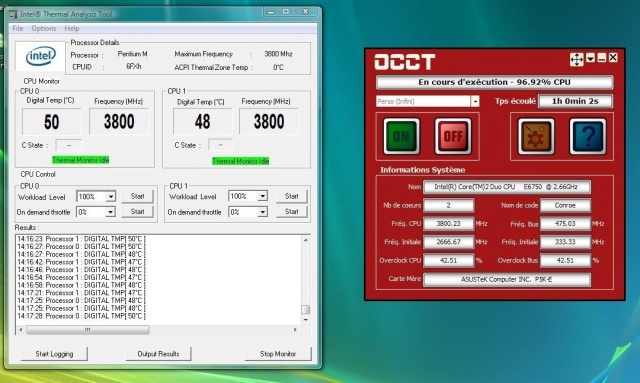The image size is (640, 383).
Task: Click the OCCT logo text
Action: pyautogui.click(x=405, y=62)
